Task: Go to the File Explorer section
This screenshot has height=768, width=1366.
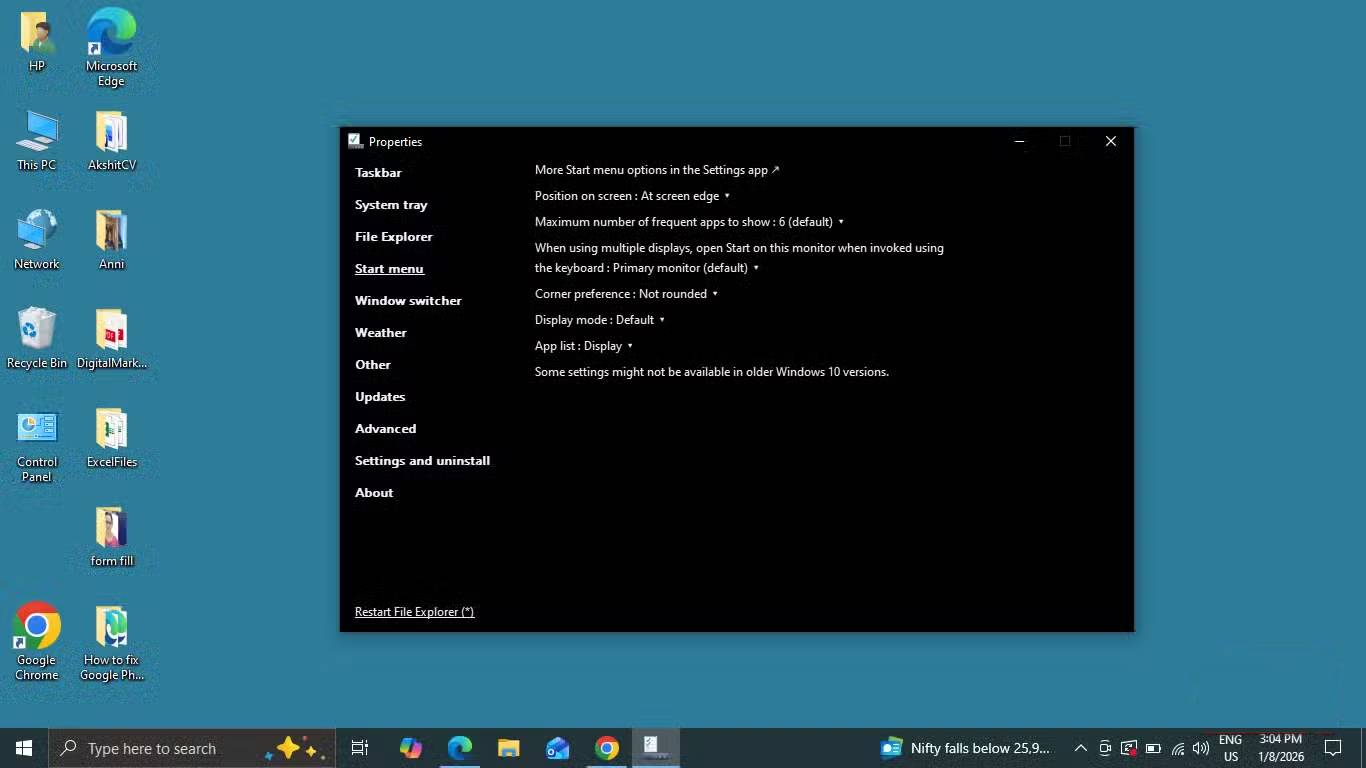Action: pyautogui.click(x=394, y=237)
